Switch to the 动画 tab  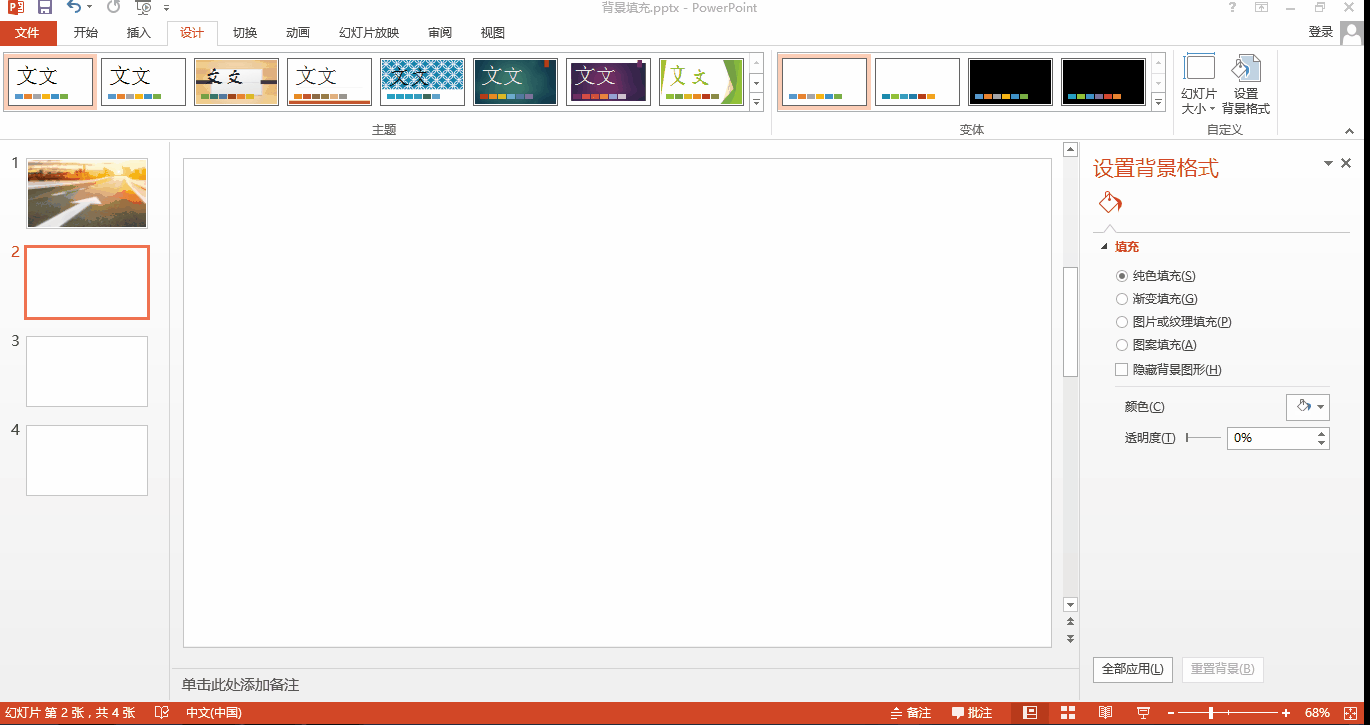(x=297, y=33)
